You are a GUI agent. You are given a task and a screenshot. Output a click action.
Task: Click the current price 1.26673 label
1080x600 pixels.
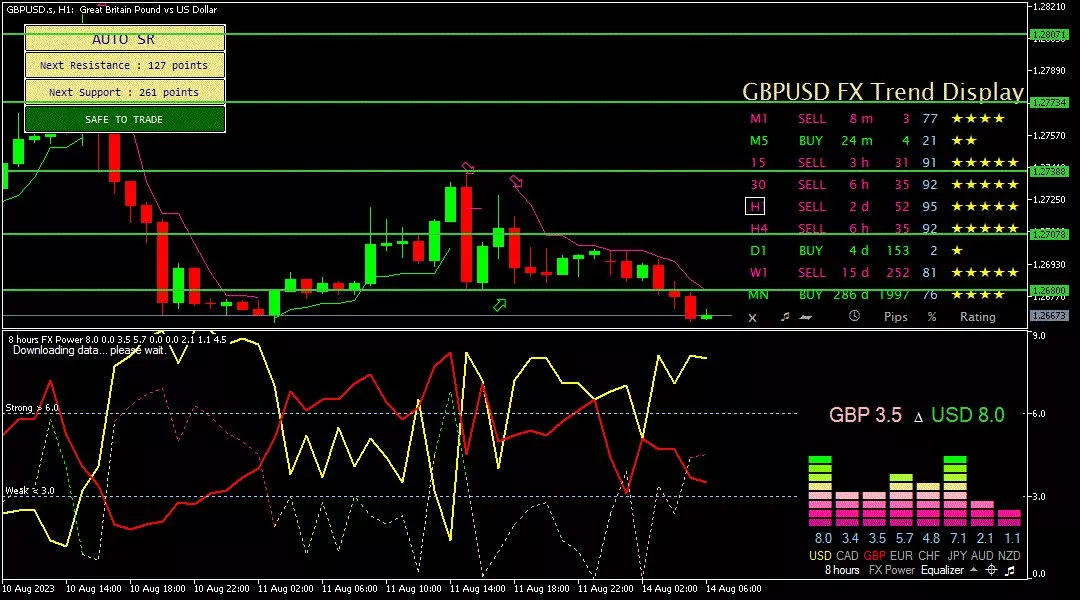pos(1048,315)
